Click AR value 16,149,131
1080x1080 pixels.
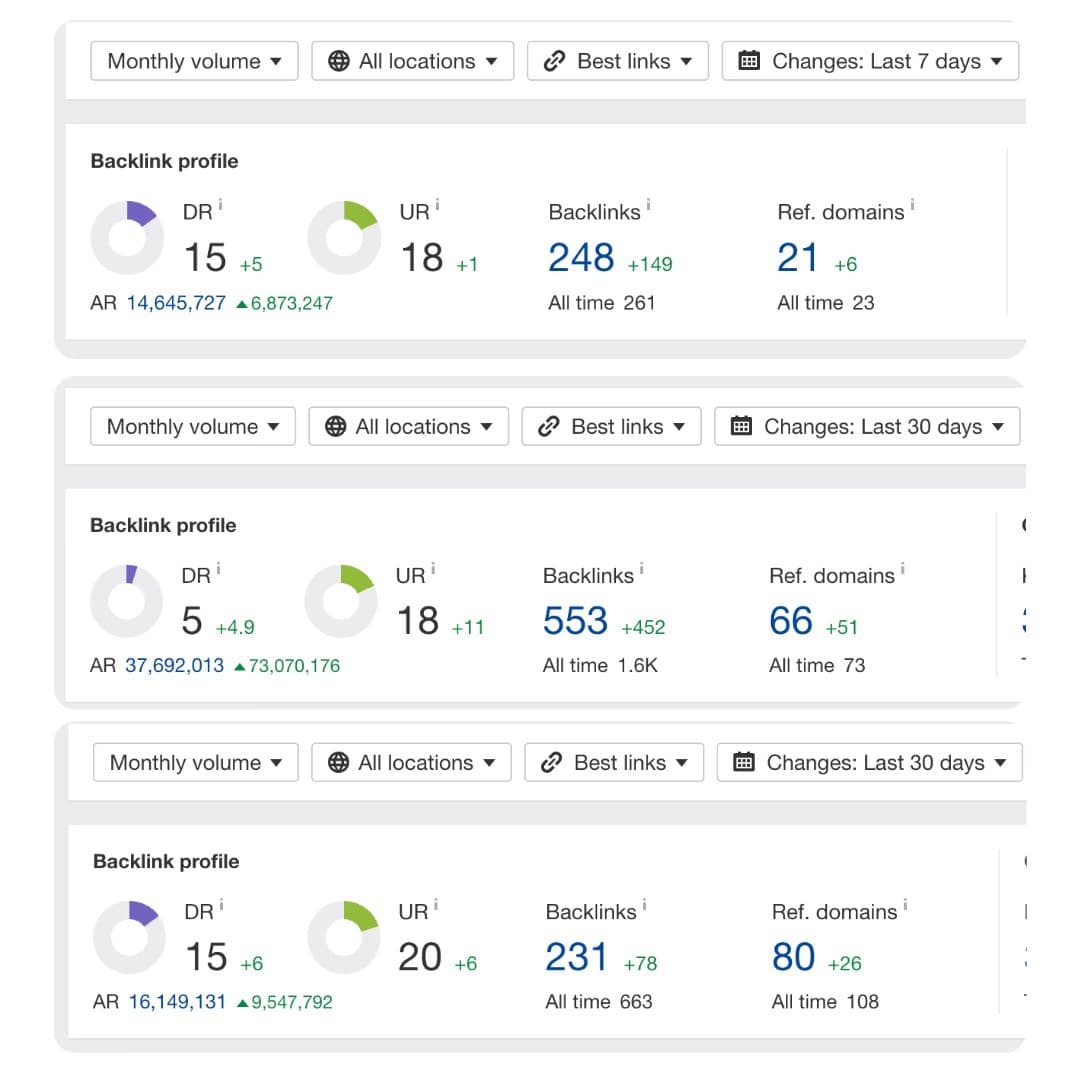pos(178,1001)
